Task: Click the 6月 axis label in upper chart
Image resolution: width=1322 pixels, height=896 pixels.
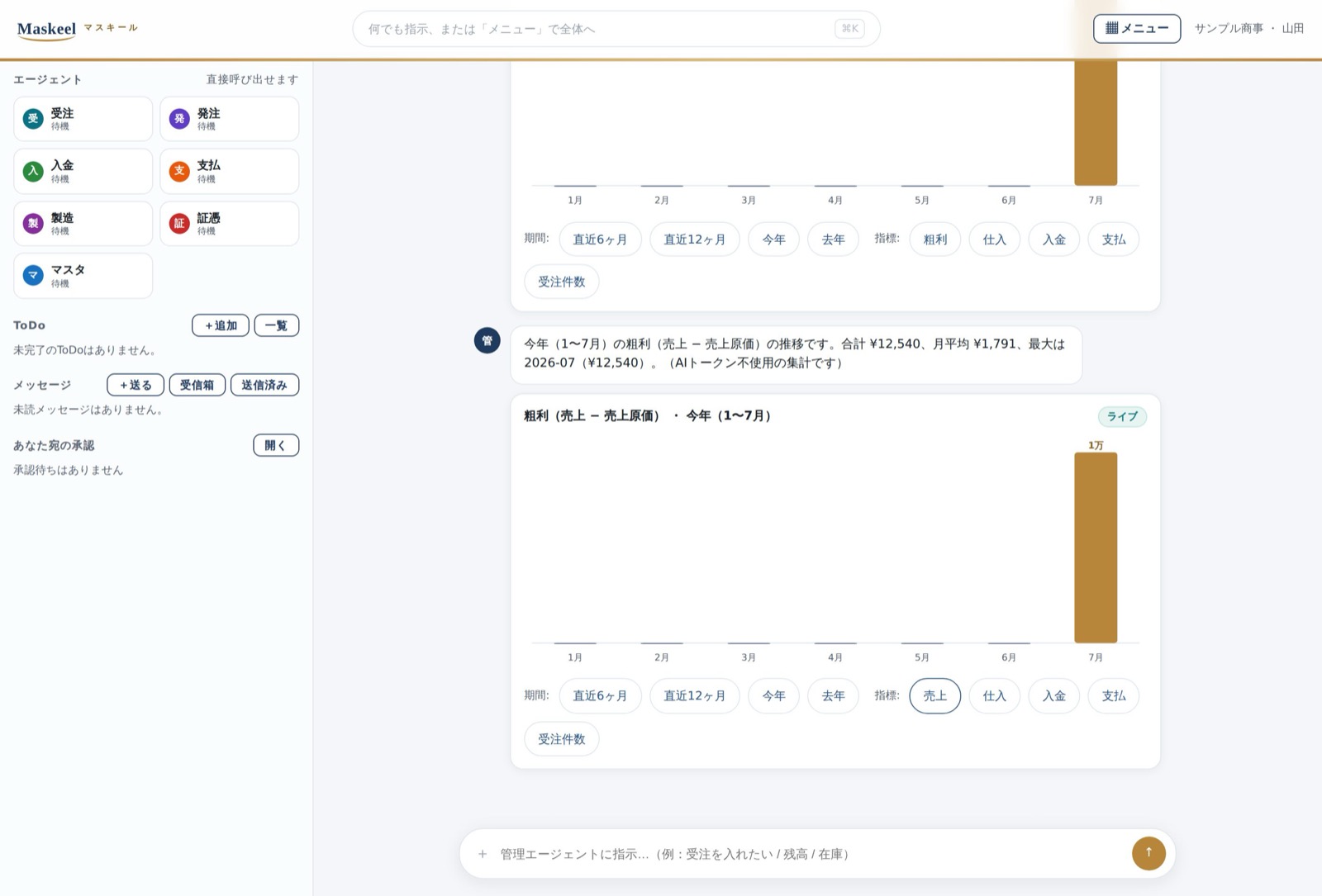Action: (x=1009, y=200)
